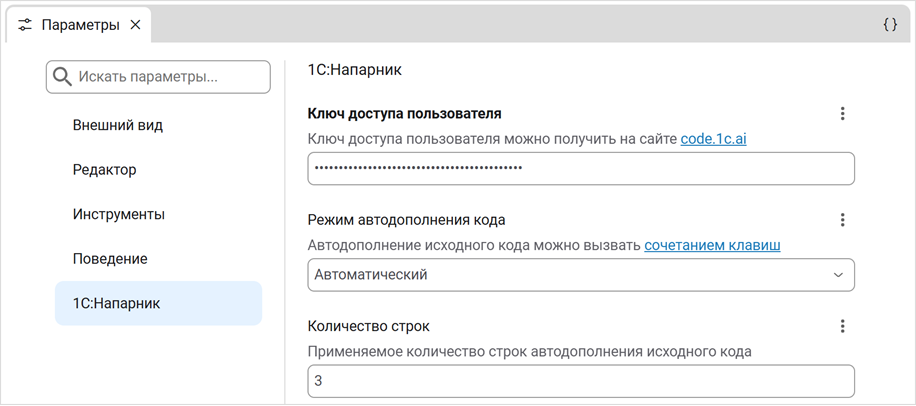Click the magnifier icon in search box
Viewport: 916px width, 406px height.
(62, 77)
